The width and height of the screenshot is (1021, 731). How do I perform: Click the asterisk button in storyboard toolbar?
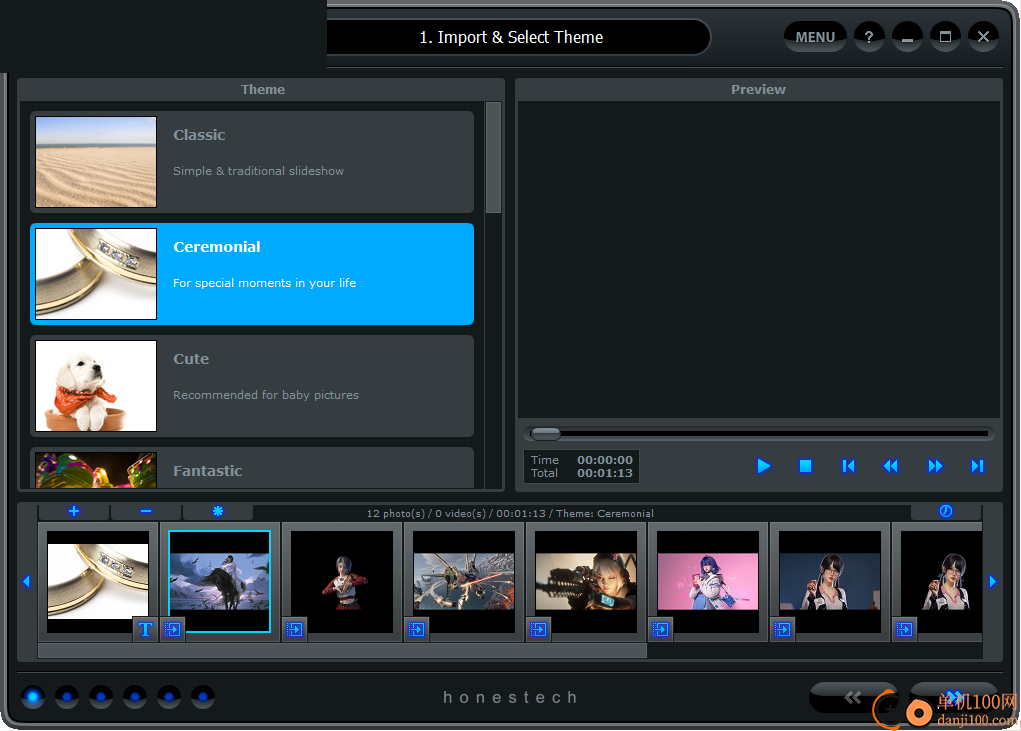218,512
